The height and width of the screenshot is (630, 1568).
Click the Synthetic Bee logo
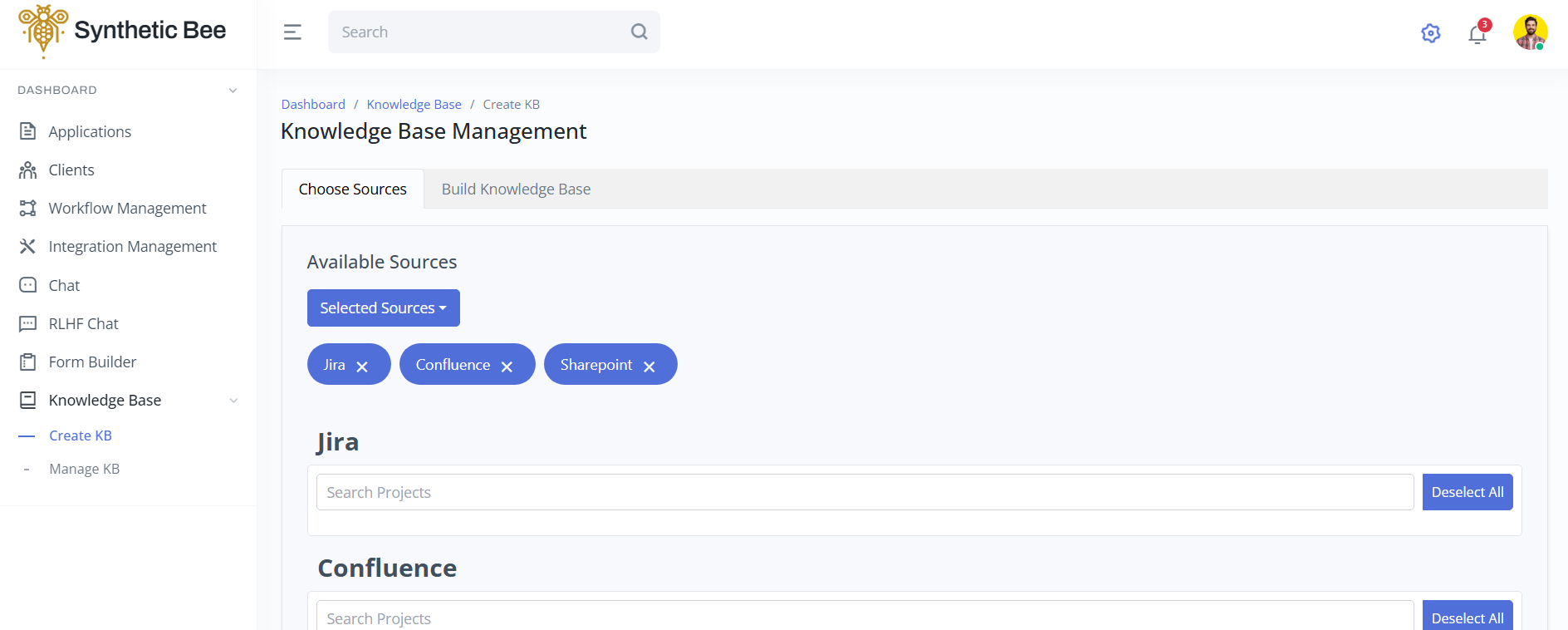coord(122,32)
